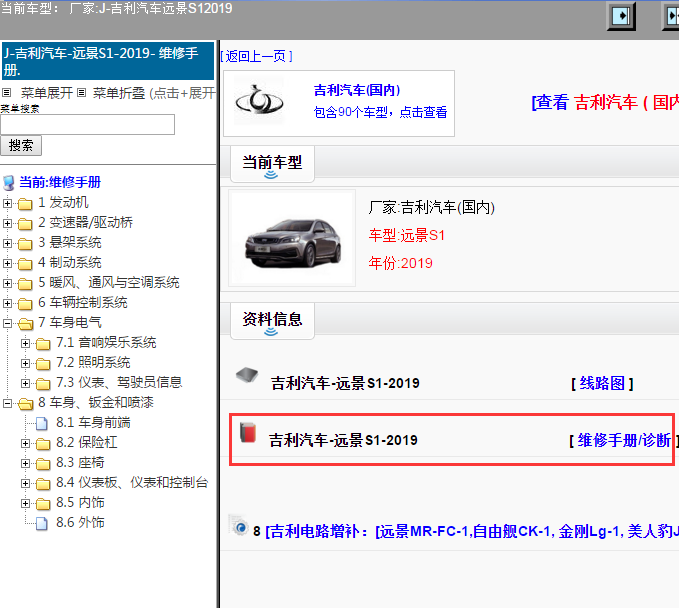Viewport: 679px width, 608px height.
Task: Click open folder icon of 8 车身、钣金和喷漆
Action: pos(26,404)
